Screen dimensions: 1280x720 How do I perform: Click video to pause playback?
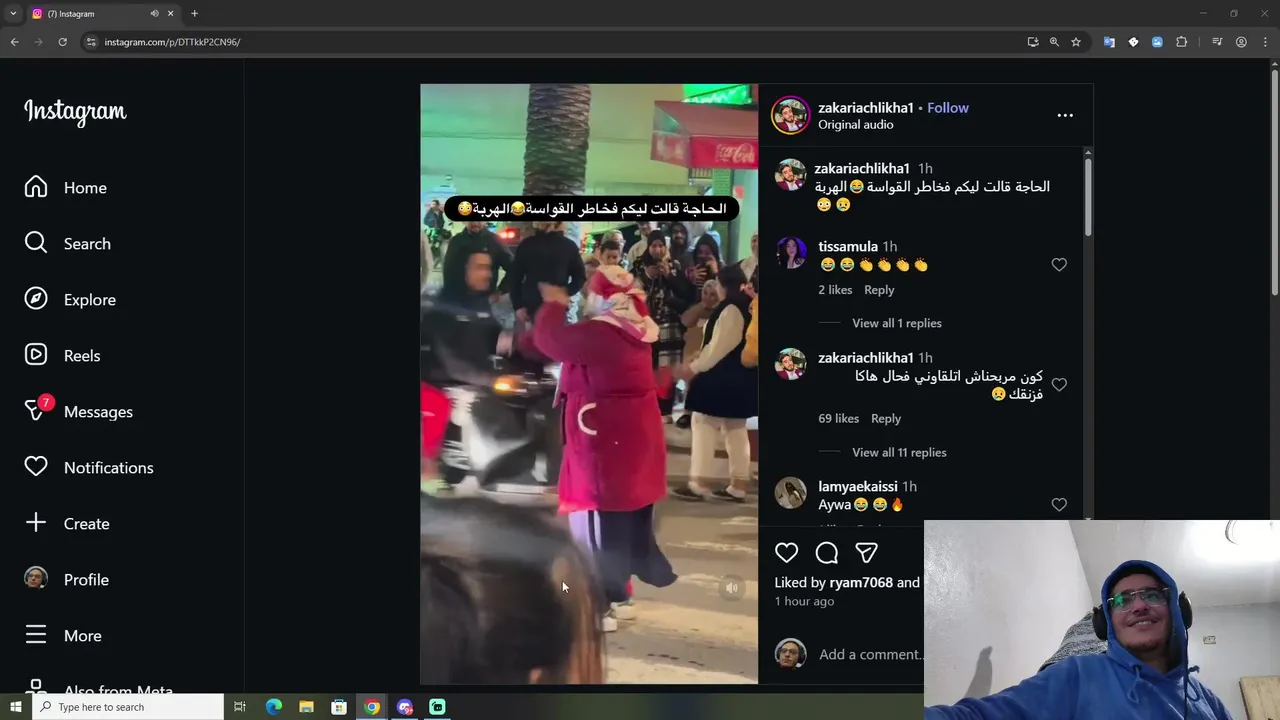pos(589,384)
